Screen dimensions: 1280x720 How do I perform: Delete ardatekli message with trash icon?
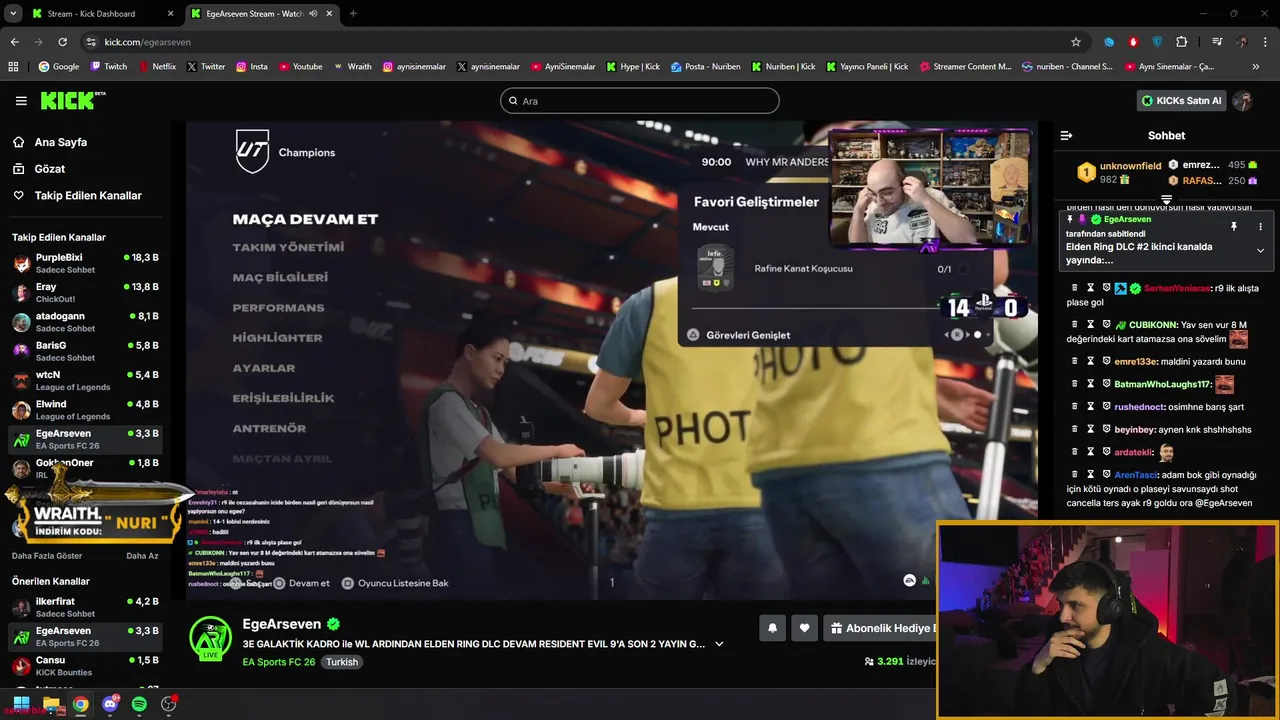pos(1075,452)
